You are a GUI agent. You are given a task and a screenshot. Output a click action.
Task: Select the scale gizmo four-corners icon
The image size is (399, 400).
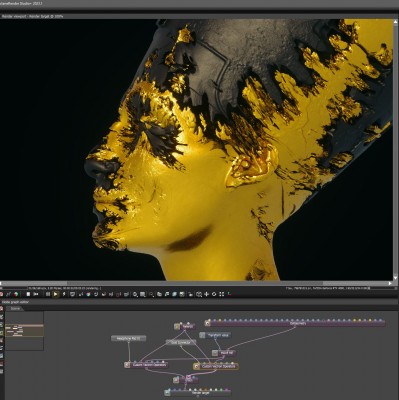[221, 294]
